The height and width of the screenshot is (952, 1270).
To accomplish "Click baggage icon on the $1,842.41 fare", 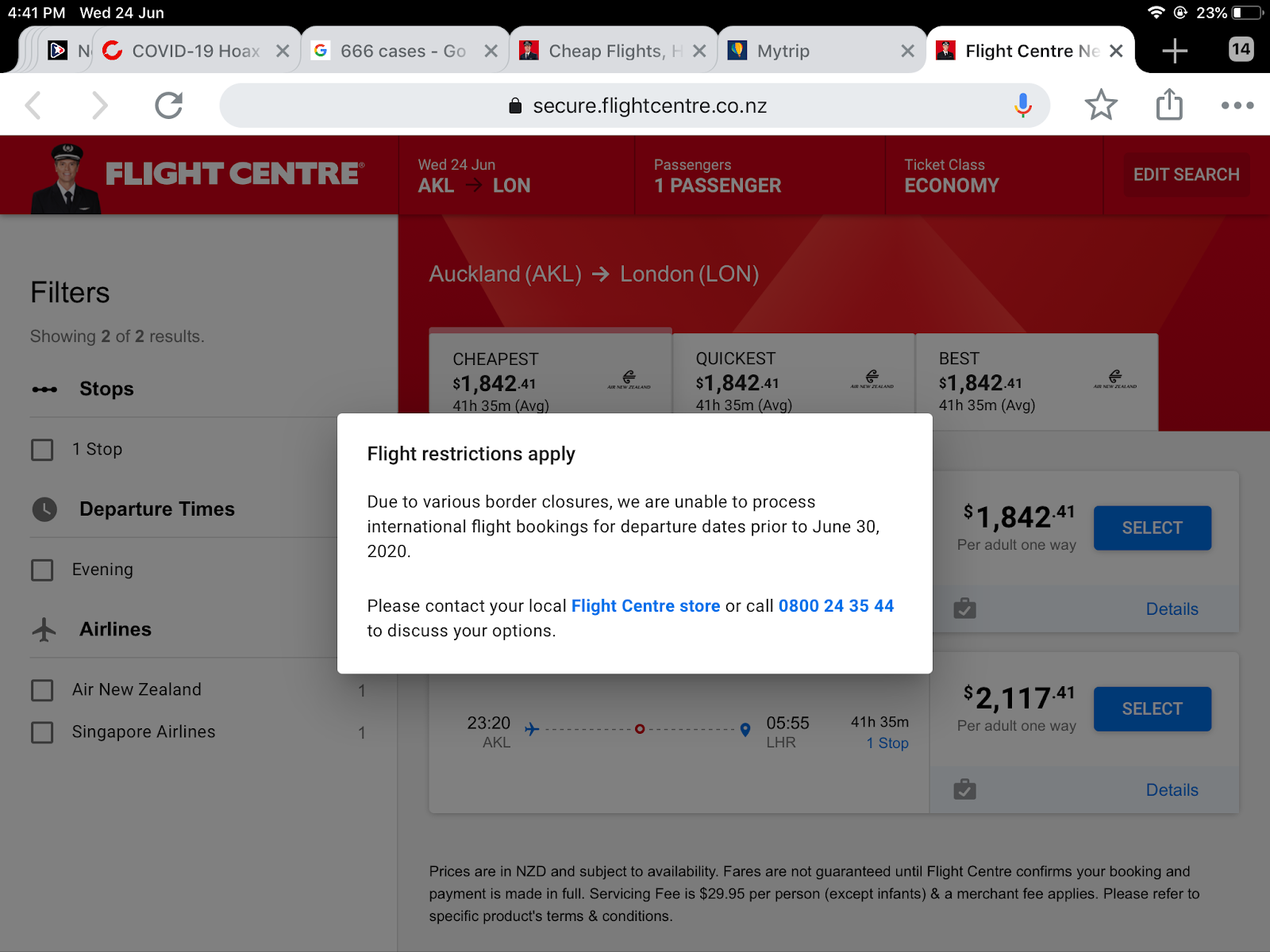I will 964,608.
